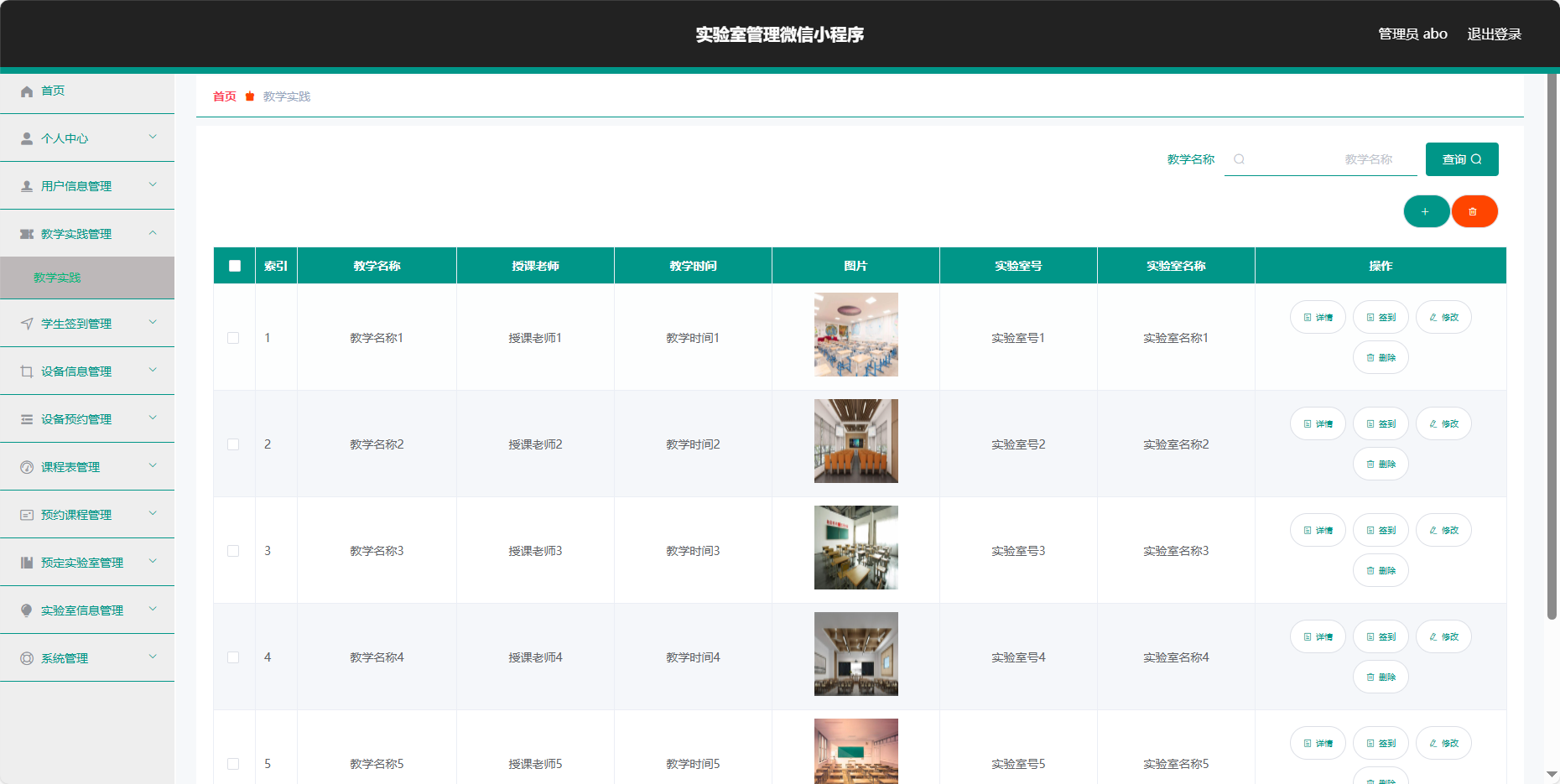Open 详情 for 教学名称2 row
The width and height of the screenshot is (1560, 784).
click(x=1318, y=423)
